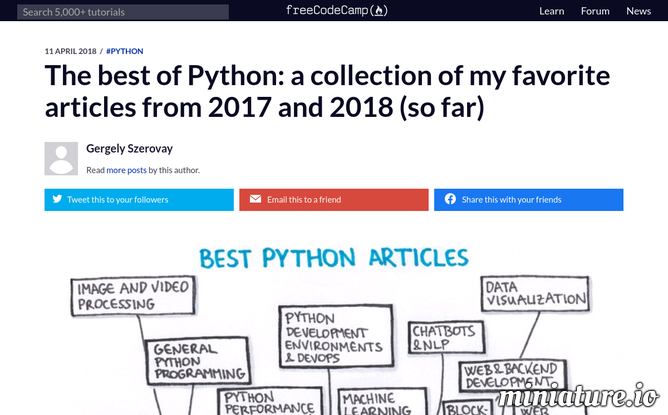Click the Facebook logo icon
Screen dimensions: 668x415
click(450, 199)
